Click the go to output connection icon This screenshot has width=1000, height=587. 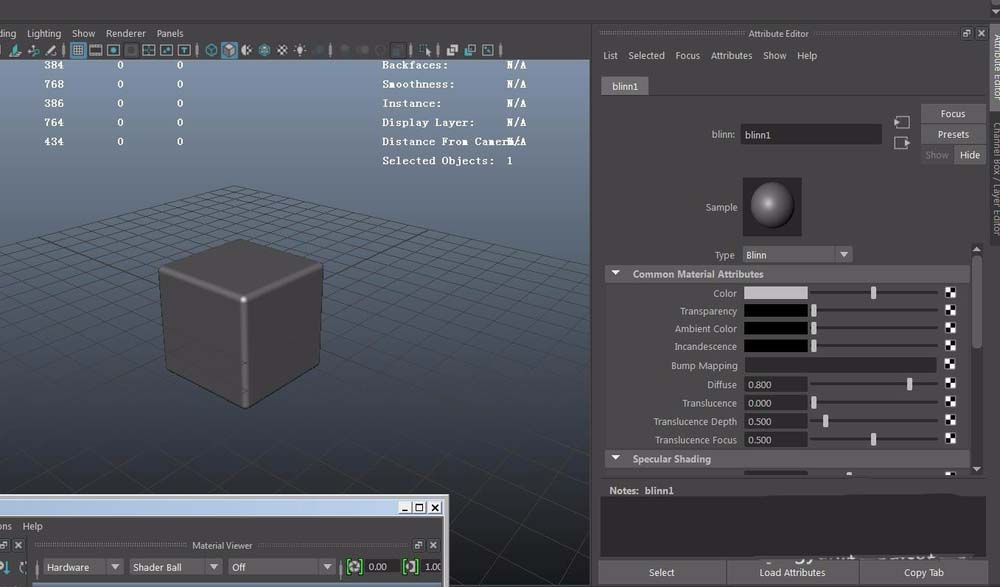tap(902, 143)
